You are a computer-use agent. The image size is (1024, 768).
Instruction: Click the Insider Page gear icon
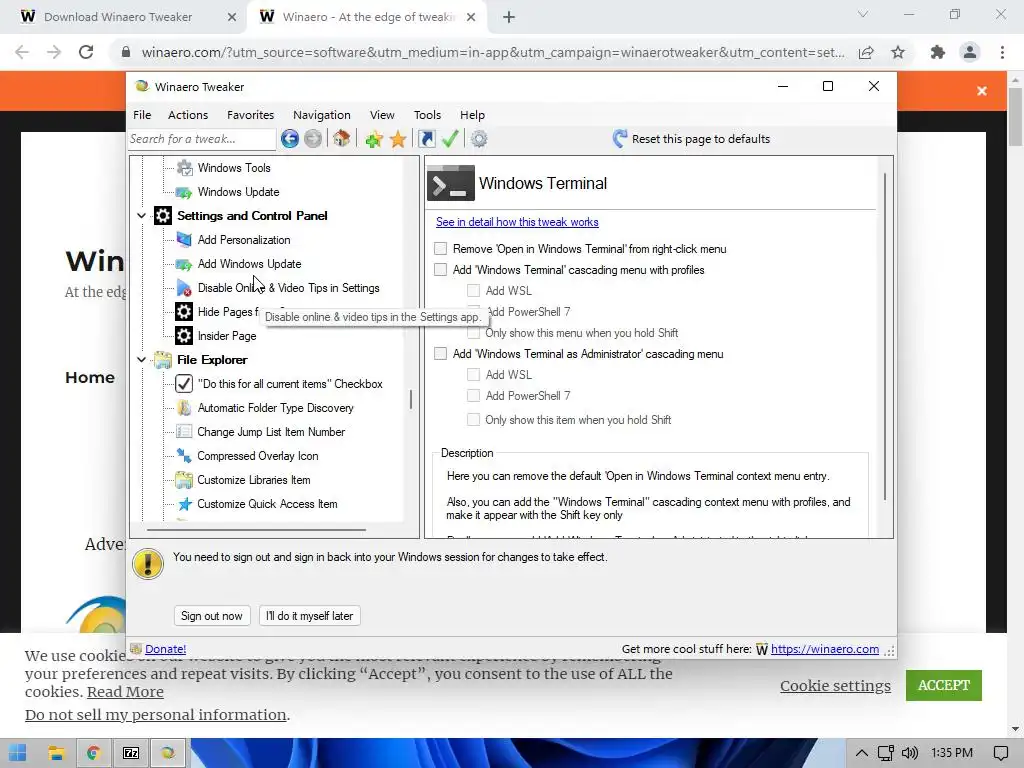click(184, 336)
